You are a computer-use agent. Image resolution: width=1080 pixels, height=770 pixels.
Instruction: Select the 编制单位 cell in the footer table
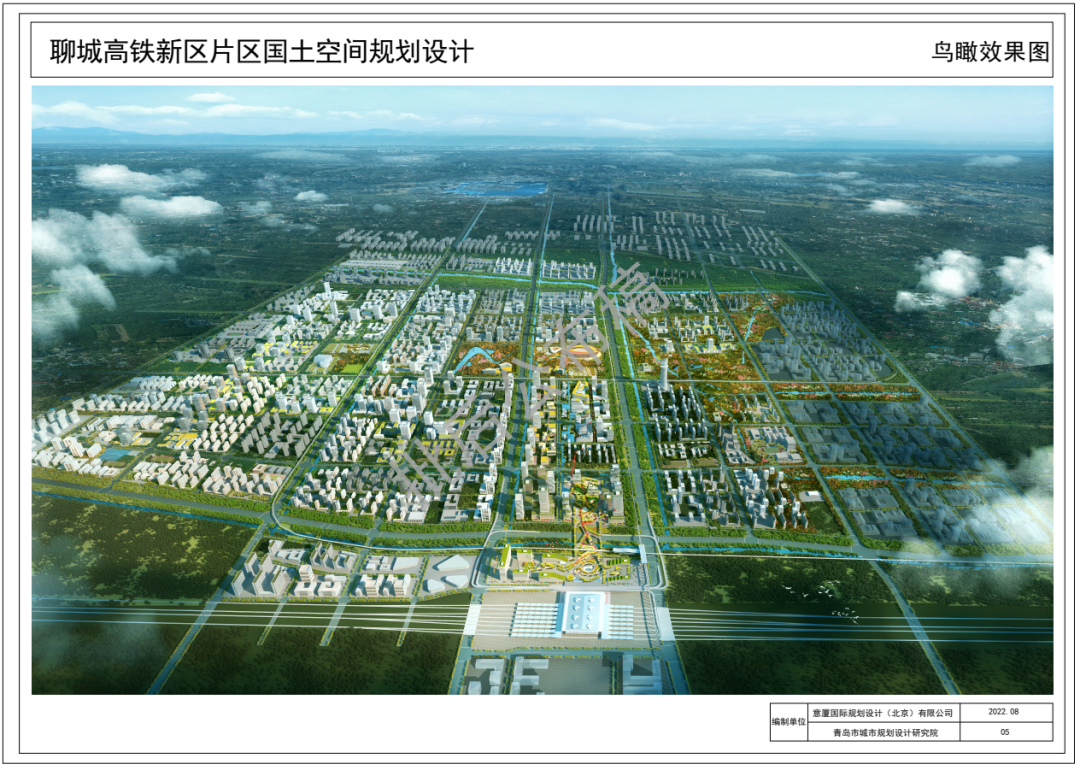click(788, 722)
